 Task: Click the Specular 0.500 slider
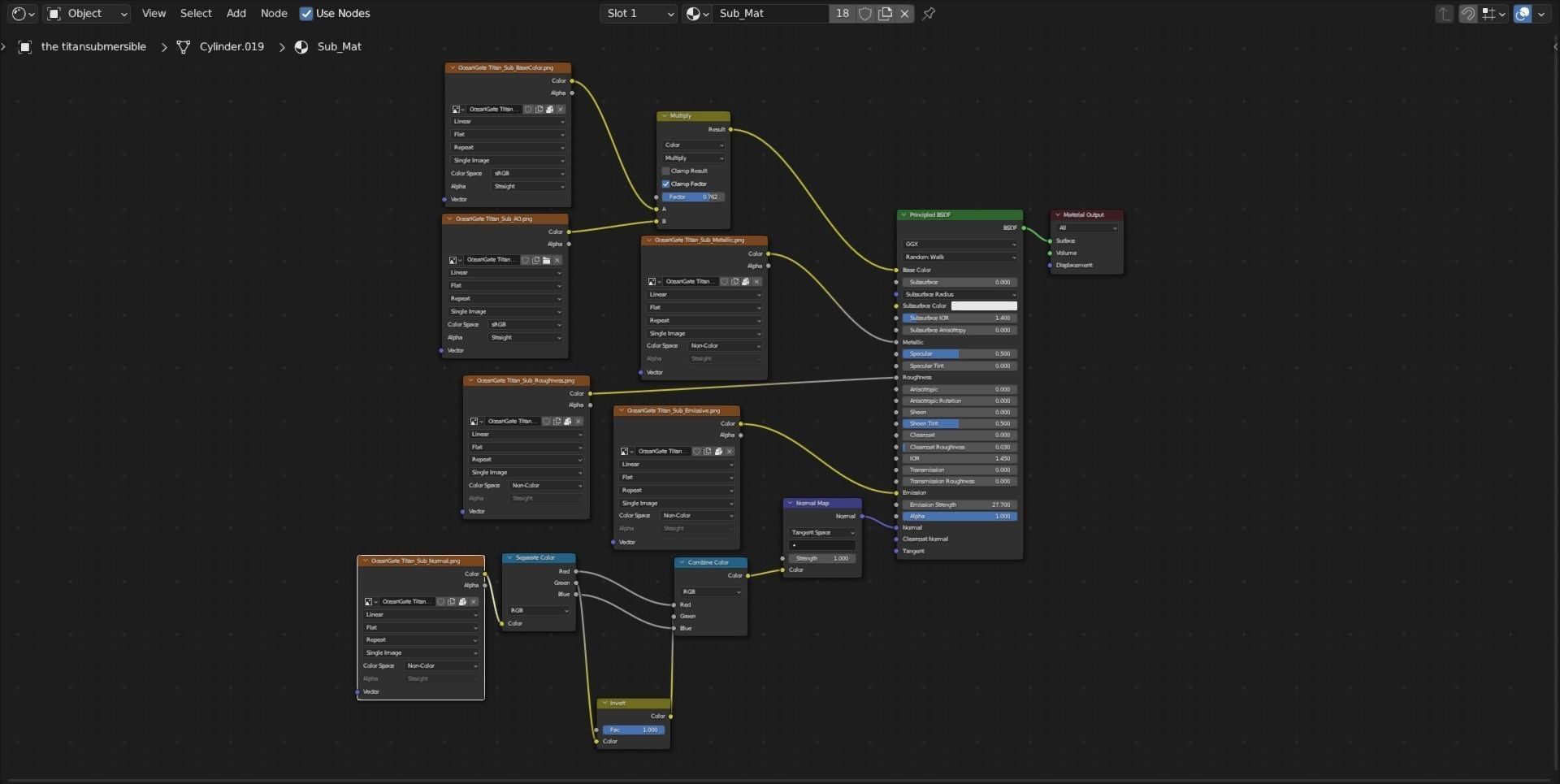(x=960, y=353)
